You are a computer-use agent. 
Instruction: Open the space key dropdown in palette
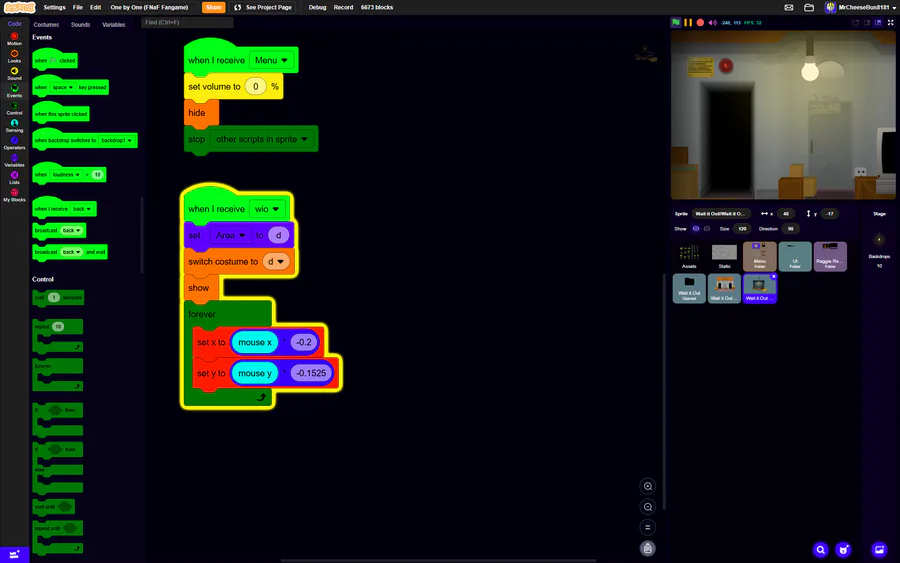click(x=63, y=87)
